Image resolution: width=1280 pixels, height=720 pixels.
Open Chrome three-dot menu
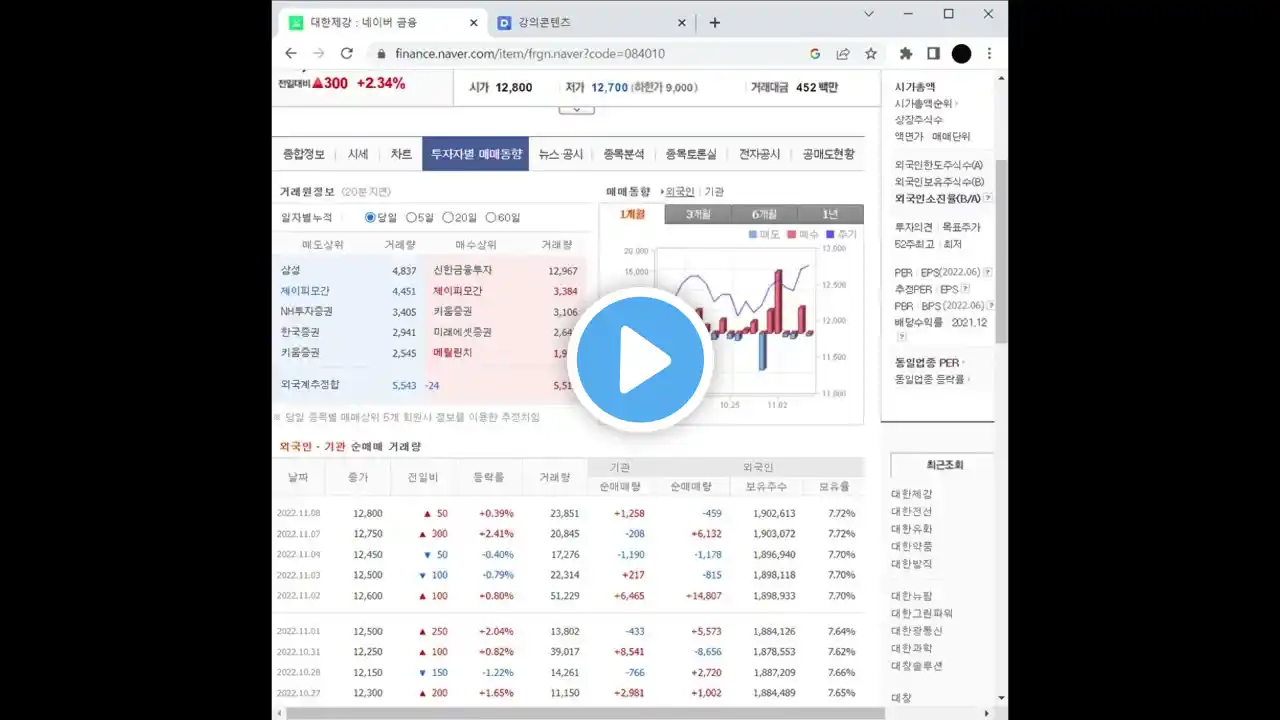tap(989, 53)
